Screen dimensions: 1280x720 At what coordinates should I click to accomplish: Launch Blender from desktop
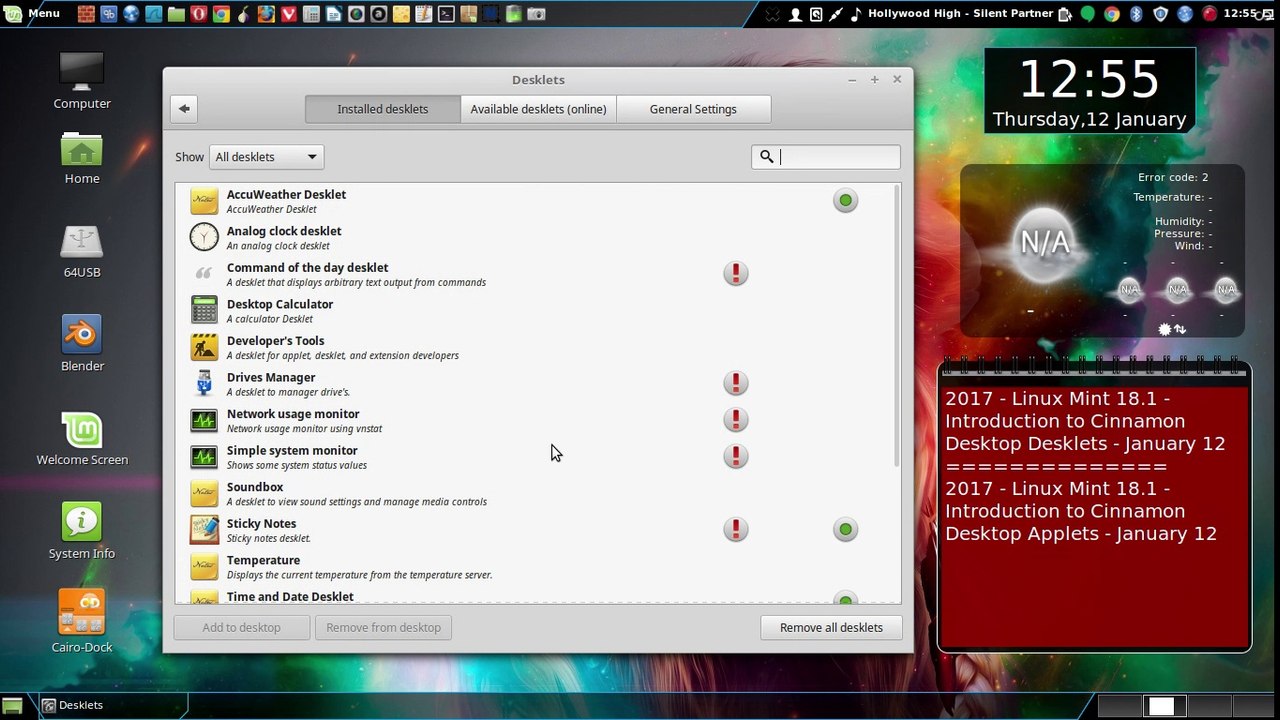[x=82, y=344]
